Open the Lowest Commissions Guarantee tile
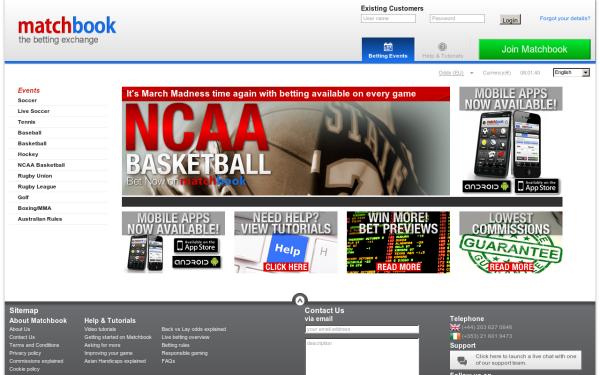 click(510, 242)
